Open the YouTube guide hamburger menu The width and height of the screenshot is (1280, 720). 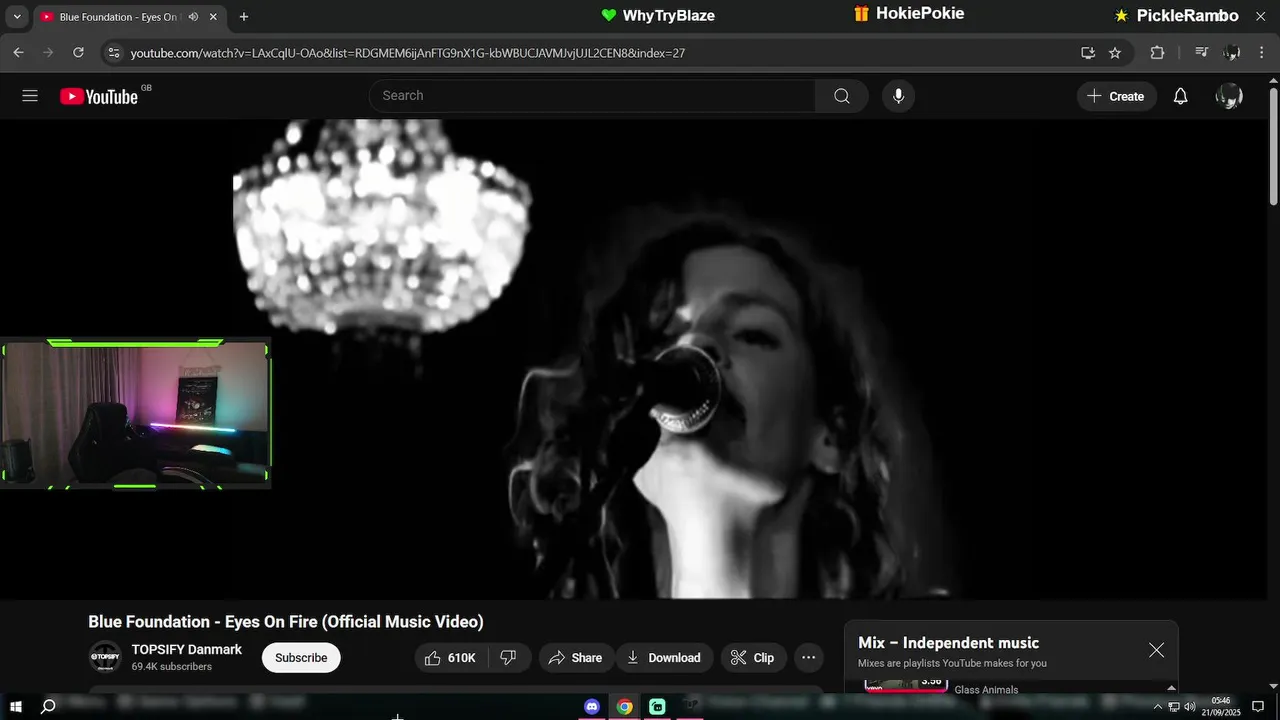[30, 96]
